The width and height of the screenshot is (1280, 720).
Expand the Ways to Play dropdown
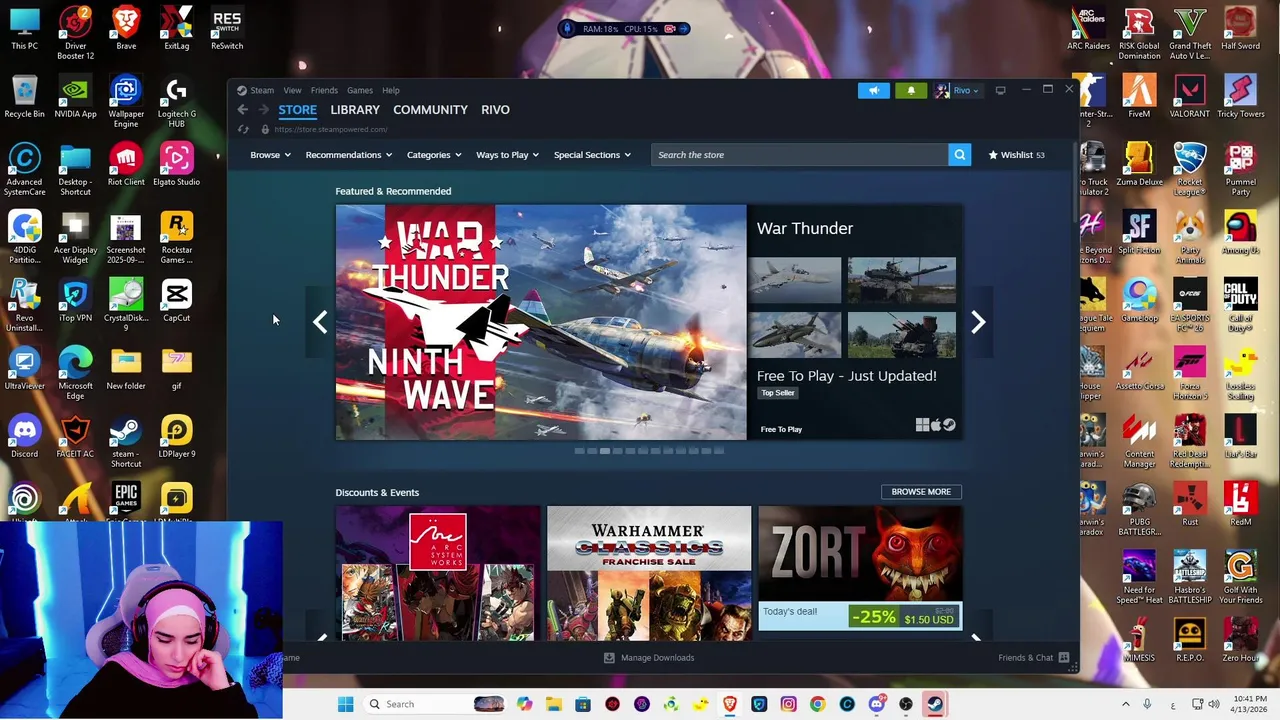point(507,155)
